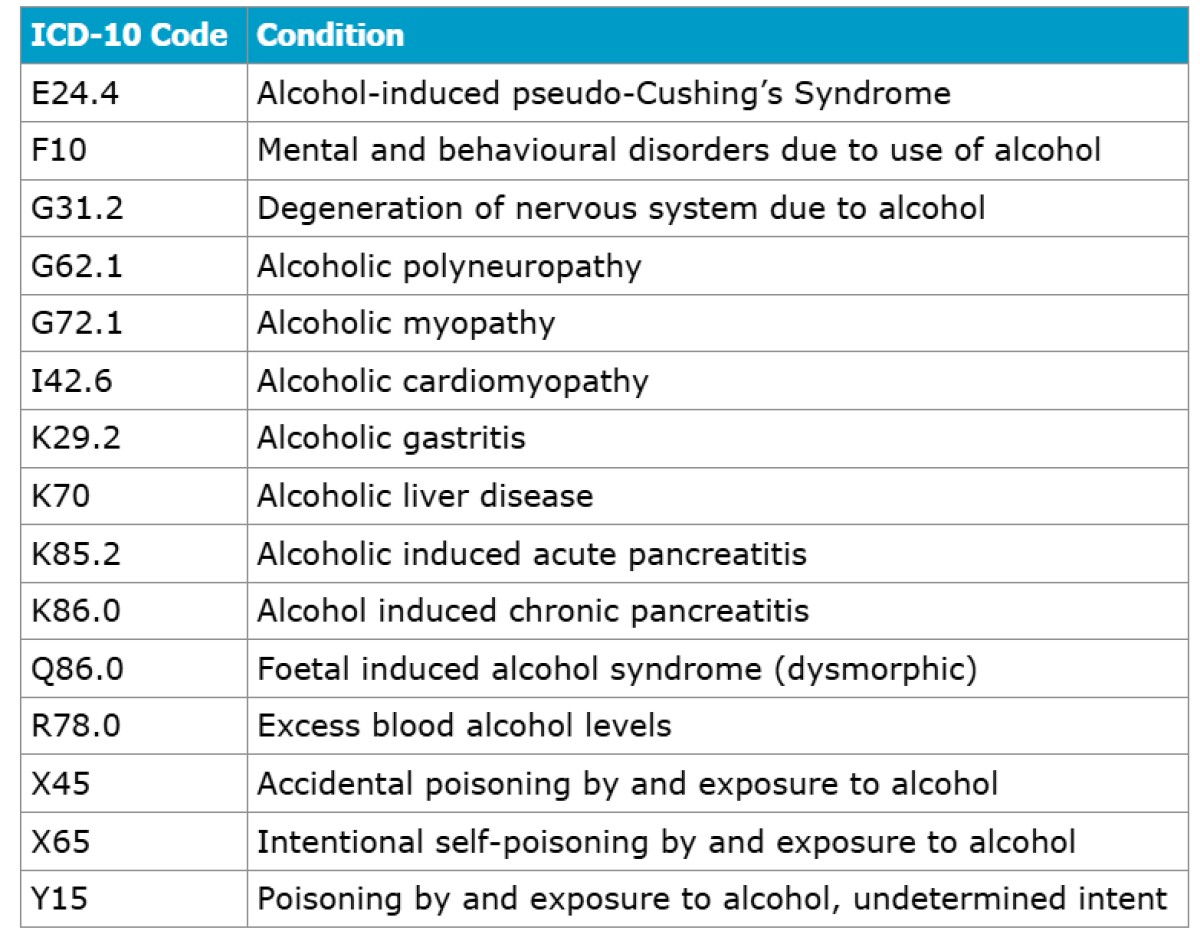Click Mental and behavioural disorders entry
This screenshot has height=934, width=1200.
679,150
